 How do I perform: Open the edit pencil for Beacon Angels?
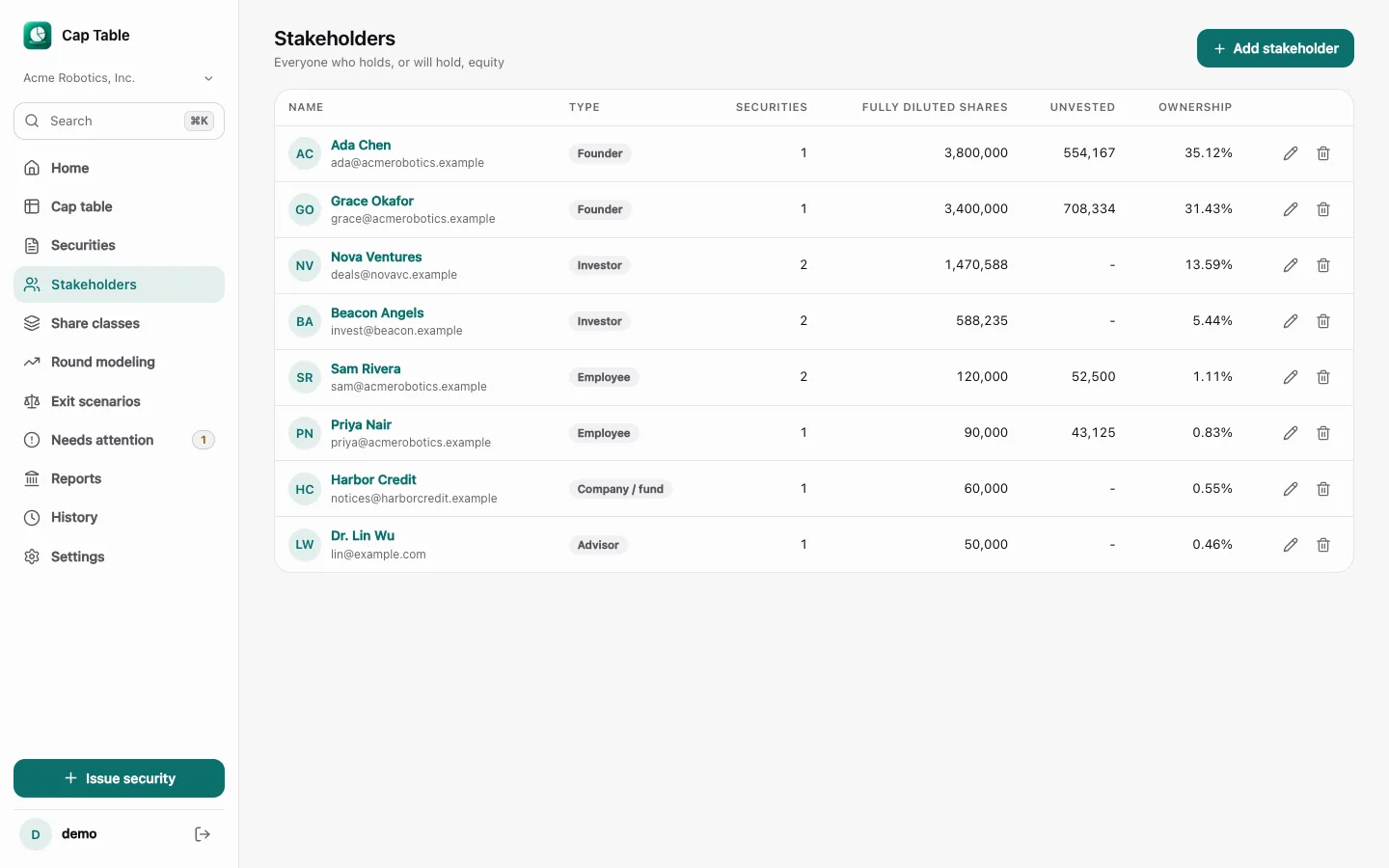(1291, 321)
